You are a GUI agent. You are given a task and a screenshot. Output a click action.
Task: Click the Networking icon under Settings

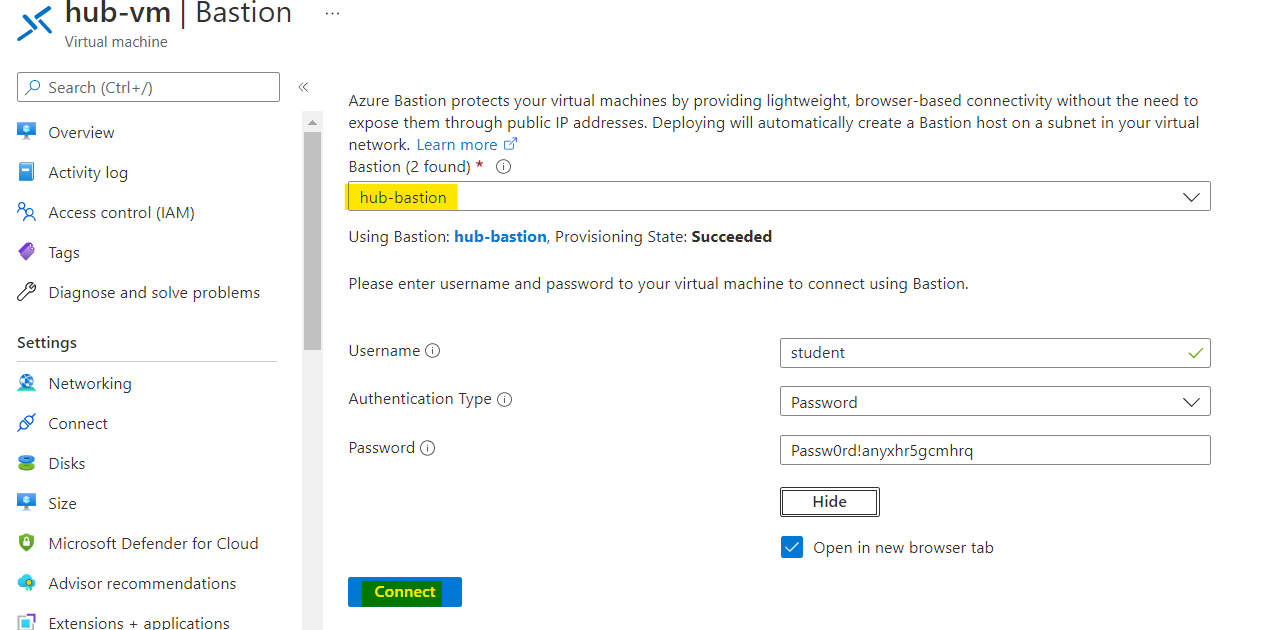[27, 383]
